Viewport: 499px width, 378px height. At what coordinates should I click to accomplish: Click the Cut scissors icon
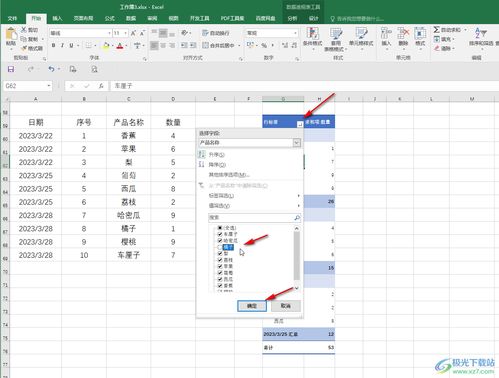click(24, 30)
